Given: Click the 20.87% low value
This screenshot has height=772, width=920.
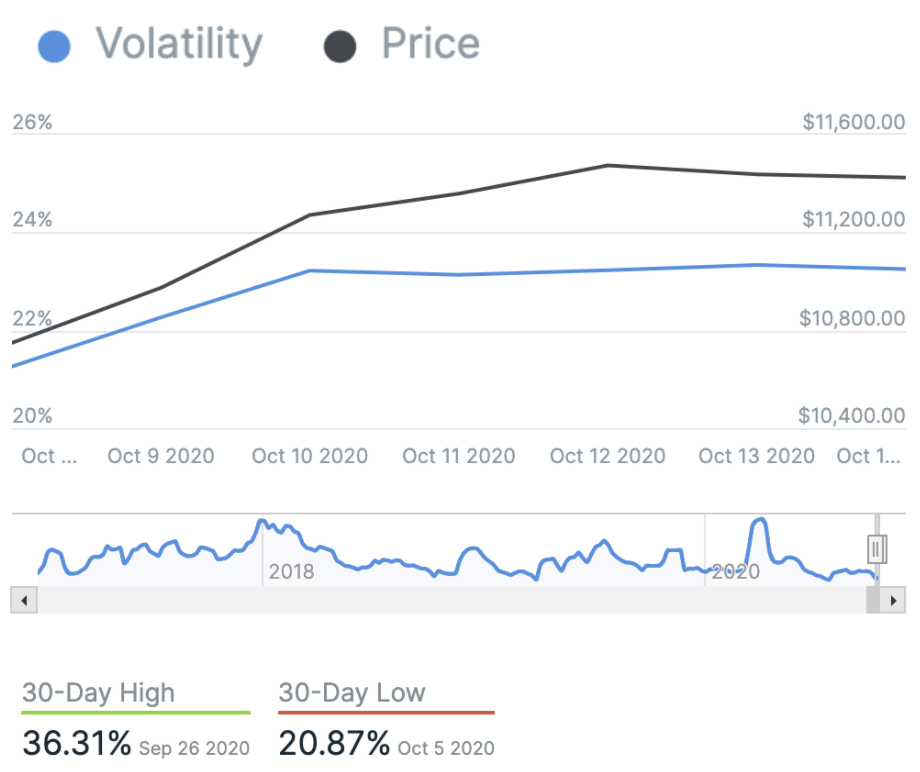Looking at the screenshot, I should pyautogui.click(x=334, y=744).
